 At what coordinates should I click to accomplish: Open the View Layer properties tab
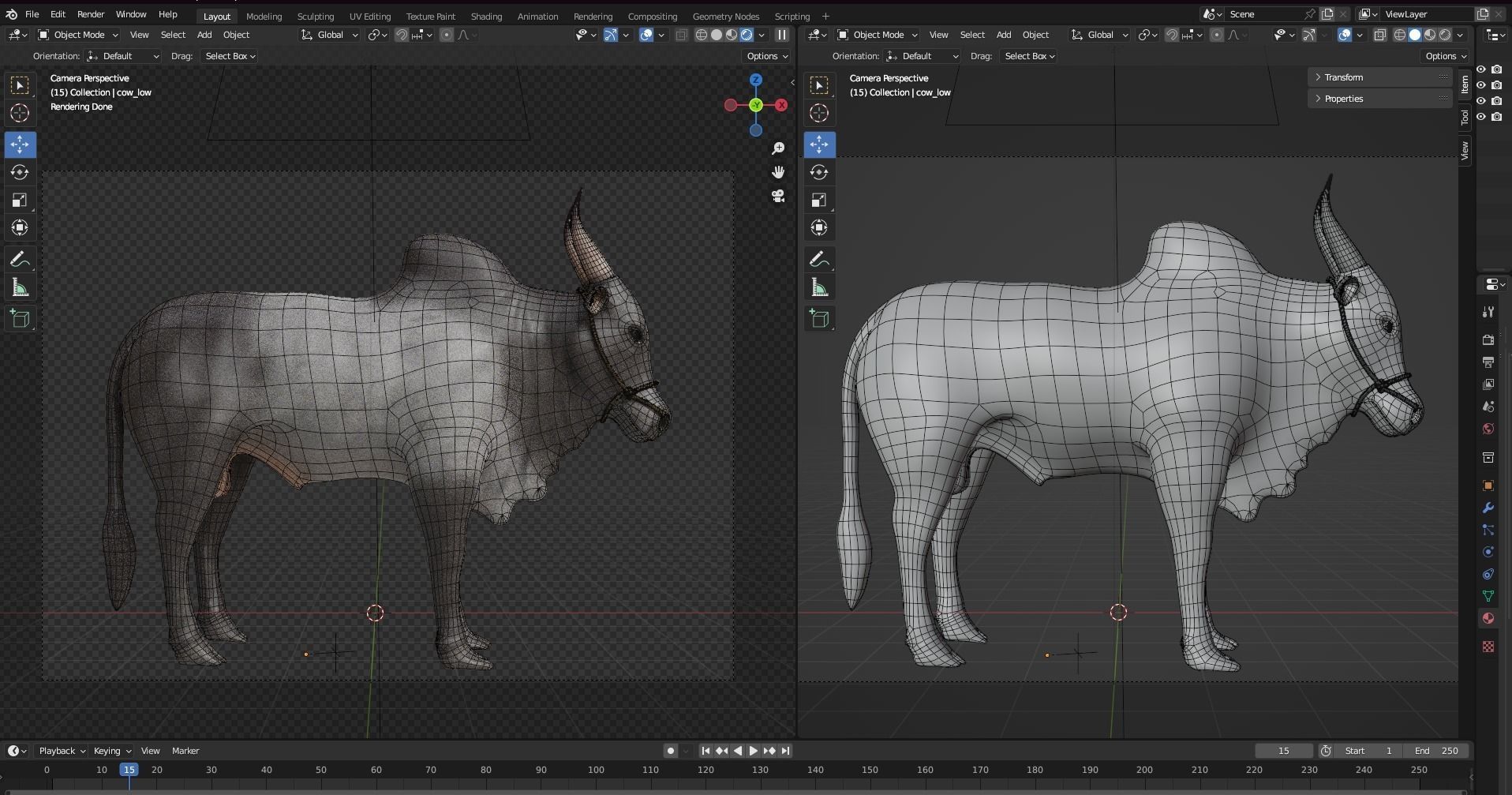1488,384
